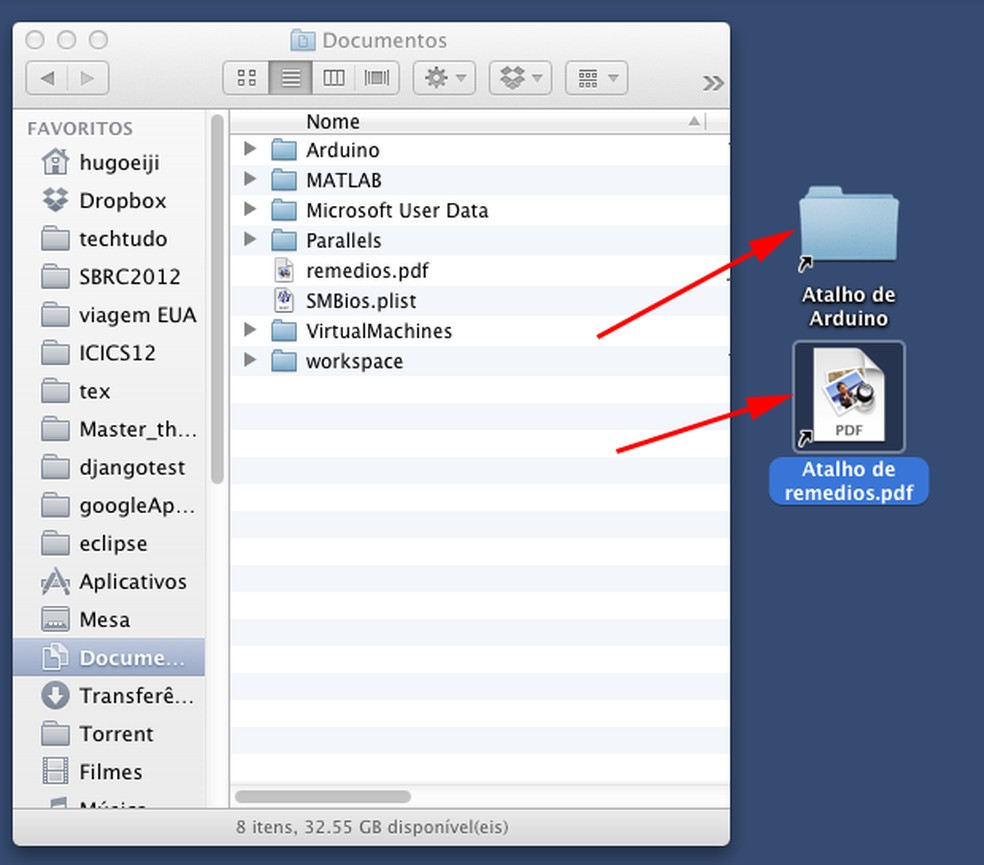
Task: Open eclipse folder in sidebar
Action: coord(109,544)
